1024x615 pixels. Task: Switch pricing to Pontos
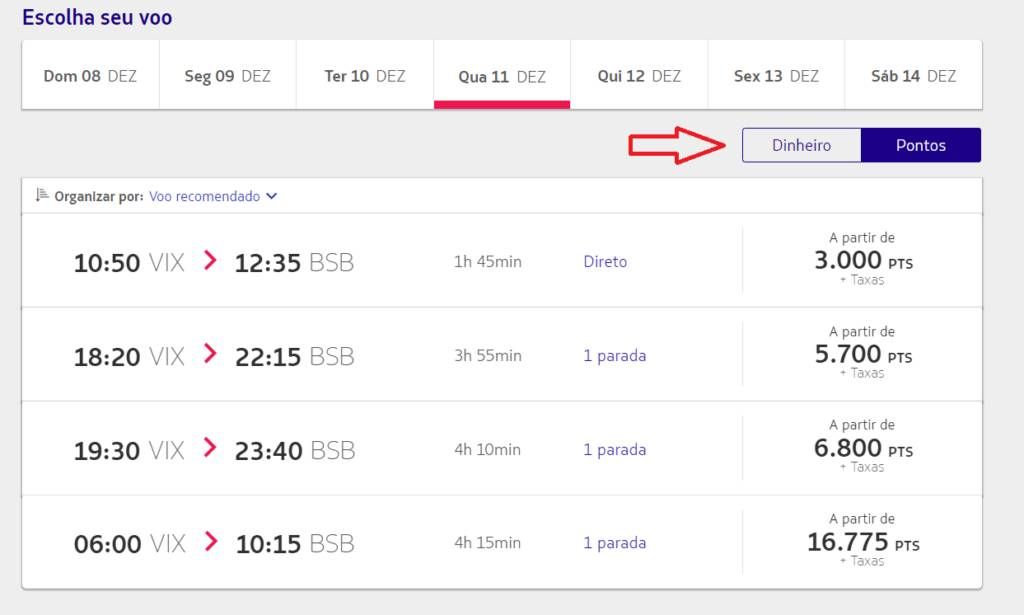(x=920, y=145)
